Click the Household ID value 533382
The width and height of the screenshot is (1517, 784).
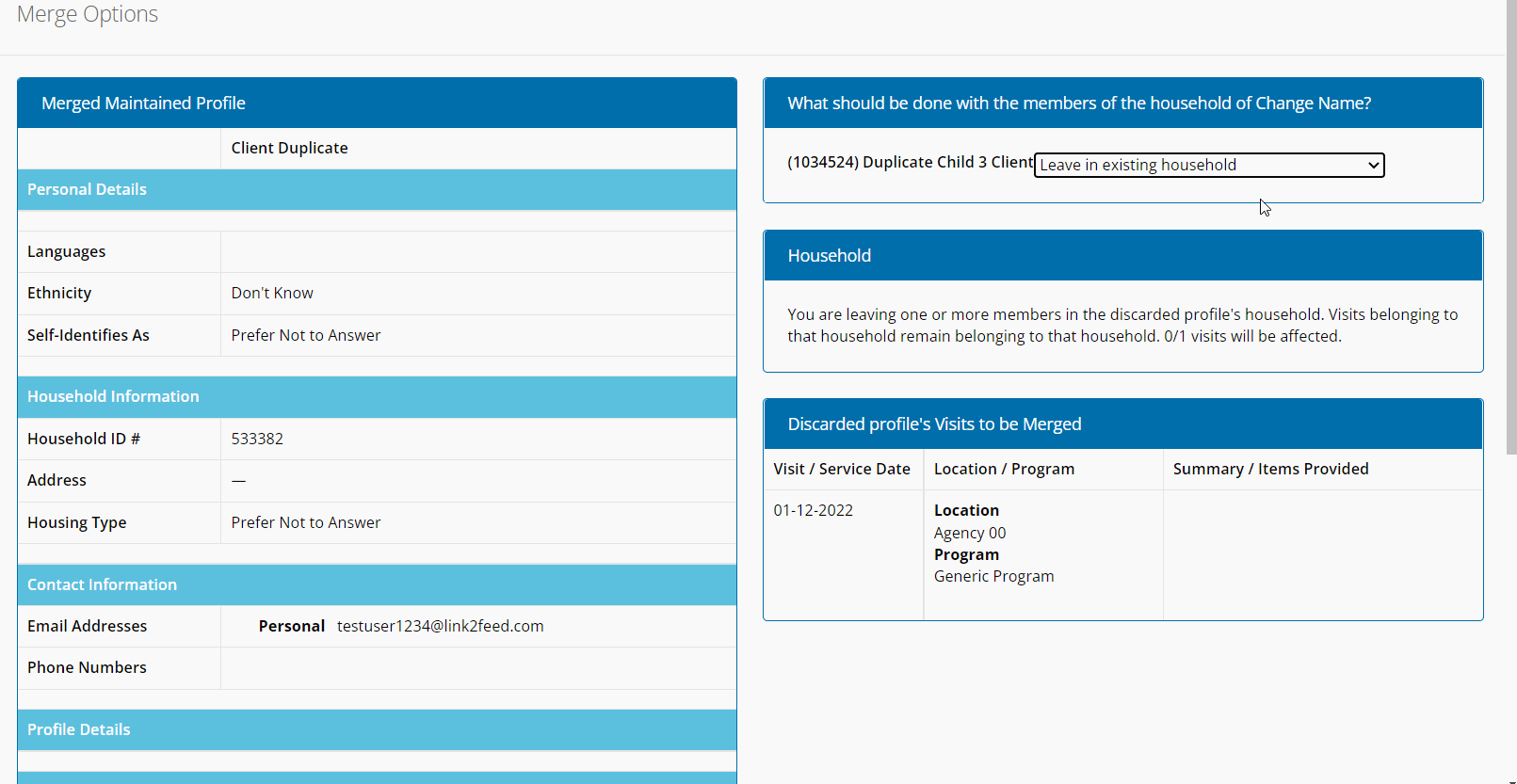(257, 439)
